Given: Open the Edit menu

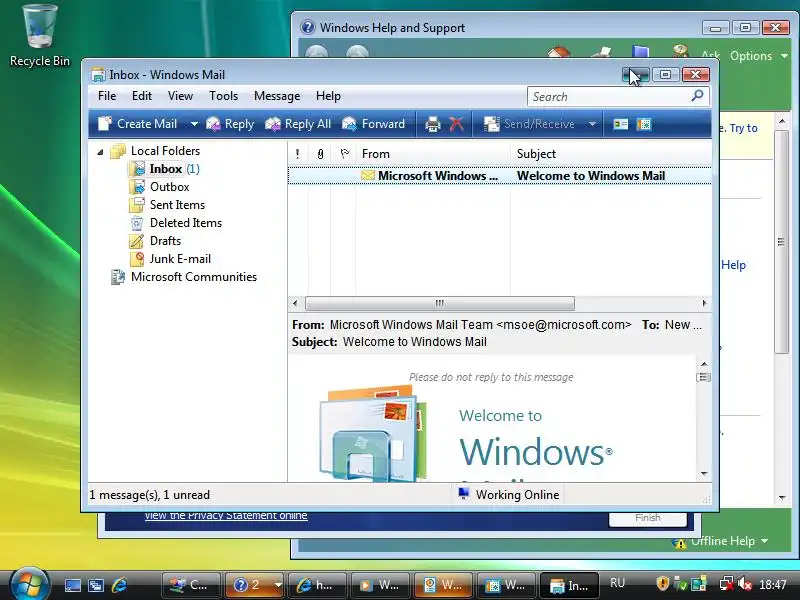Looking at the screenshot, I should [x=141, y=96].
